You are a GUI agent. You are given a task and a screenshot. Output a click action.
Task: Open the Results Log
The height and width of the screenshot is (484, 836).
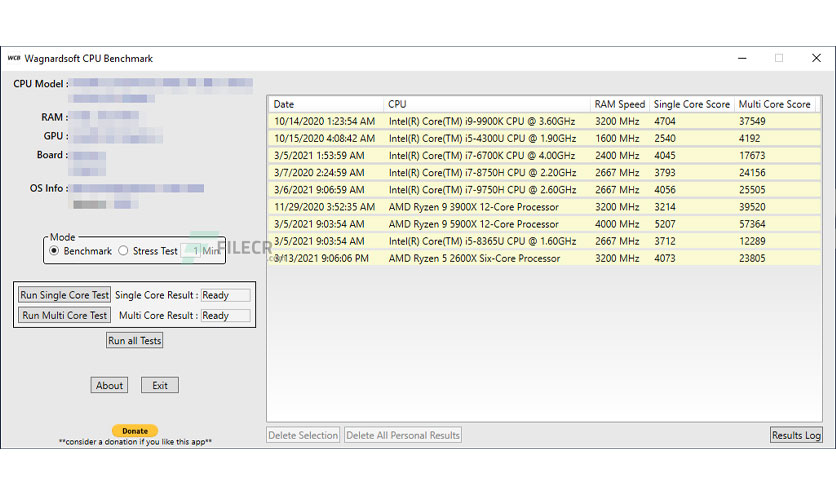[x=796, y=435]
